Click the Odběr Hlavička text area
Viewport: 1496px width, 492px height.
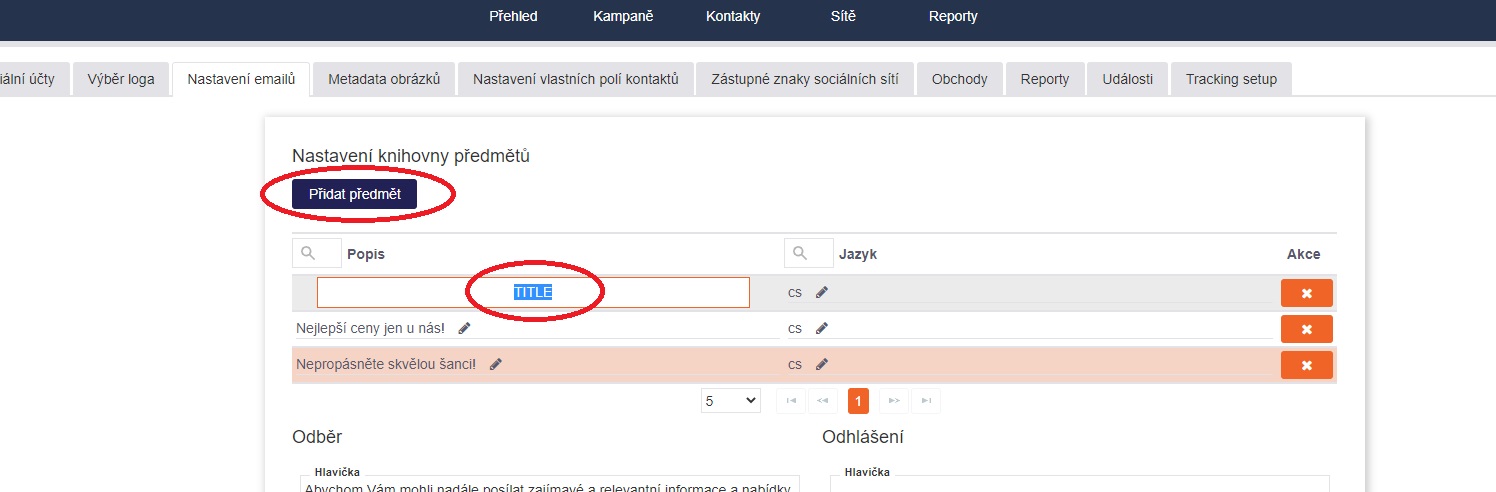[550, 483]
